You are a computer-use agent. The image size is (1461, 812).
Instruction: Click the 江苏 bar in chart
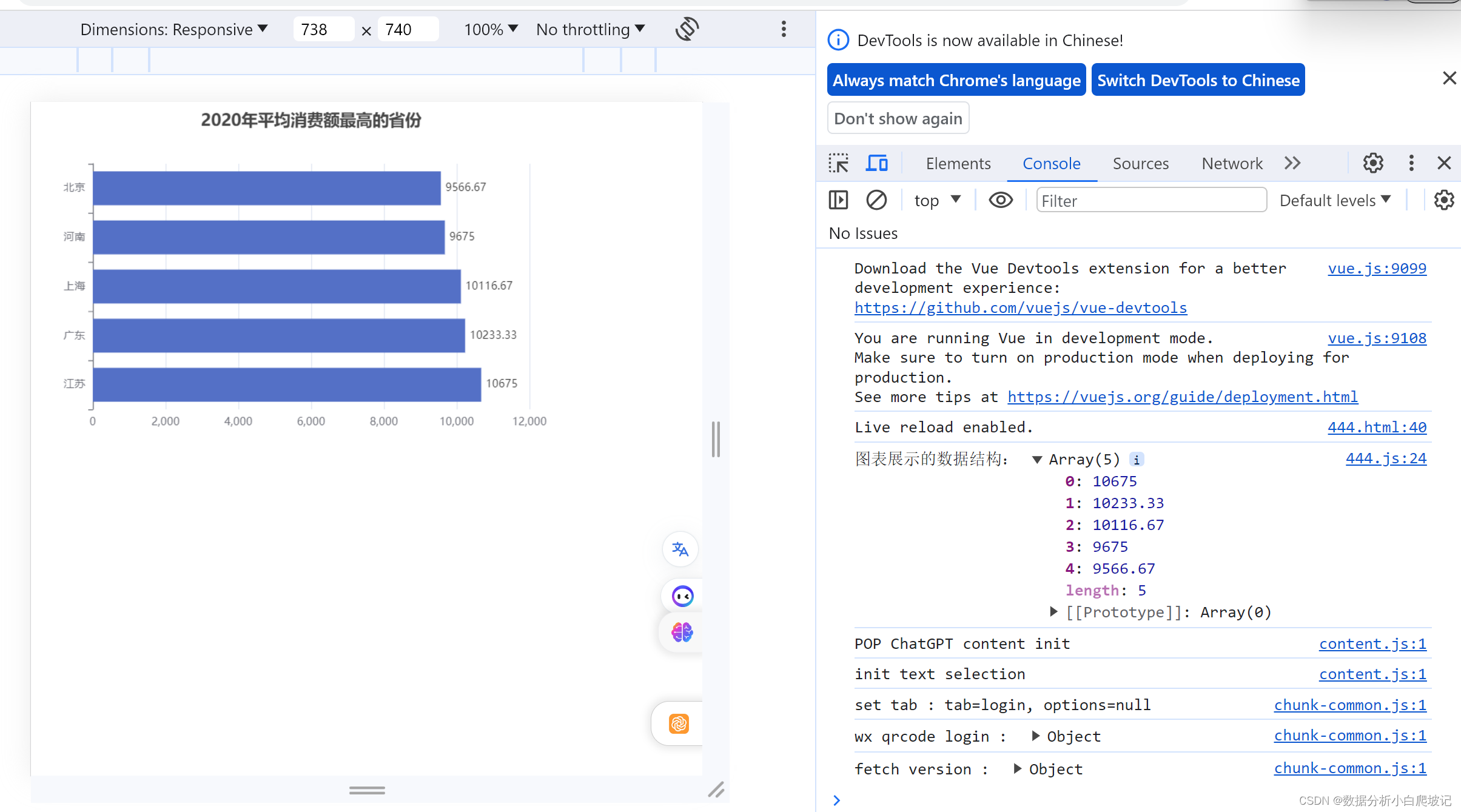287,384
